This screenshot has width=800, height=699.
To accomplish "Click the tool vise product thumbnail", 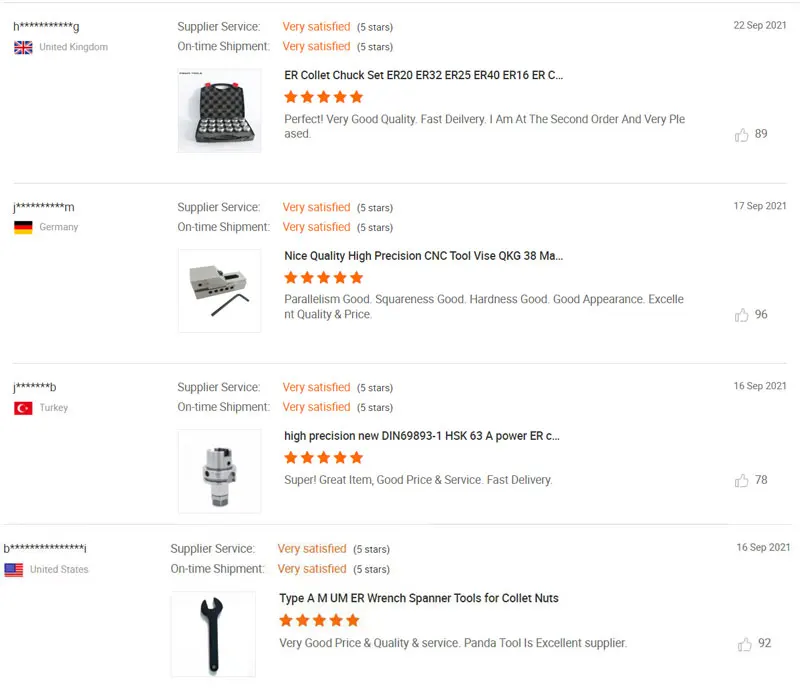I will point(219,291).
